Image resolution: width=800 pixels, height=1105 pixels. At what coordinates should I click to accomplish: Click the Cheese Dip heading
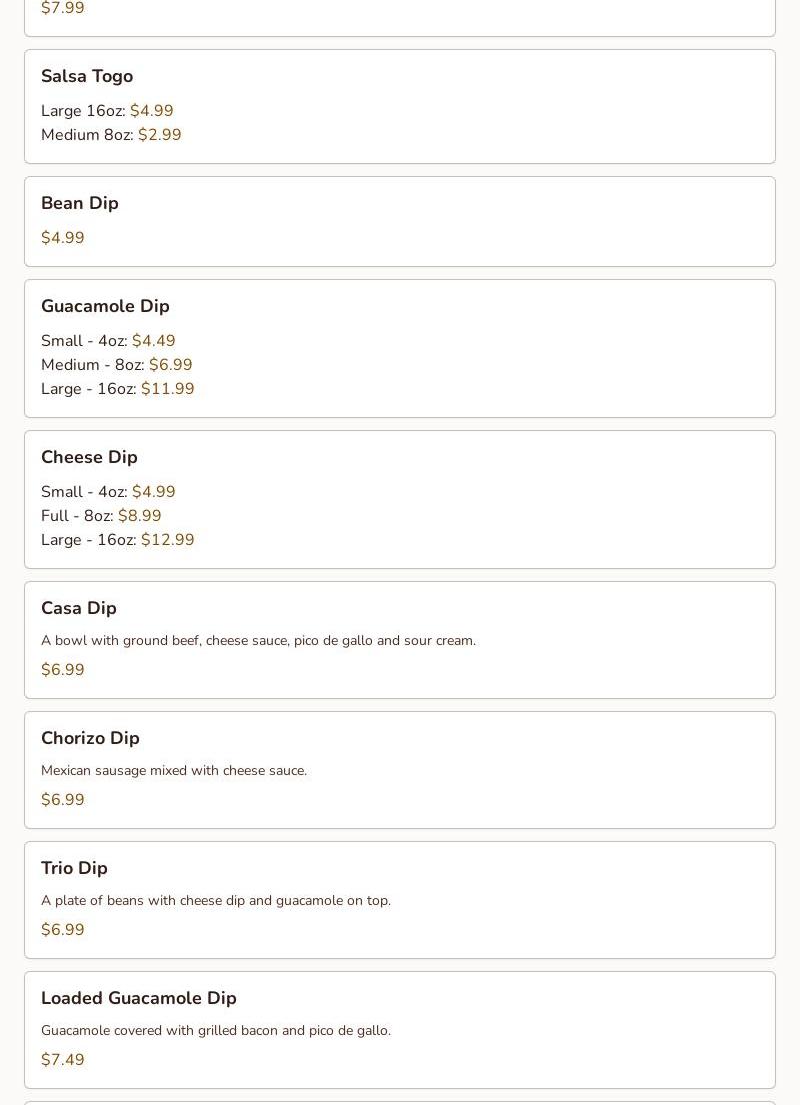coord(89,457)
